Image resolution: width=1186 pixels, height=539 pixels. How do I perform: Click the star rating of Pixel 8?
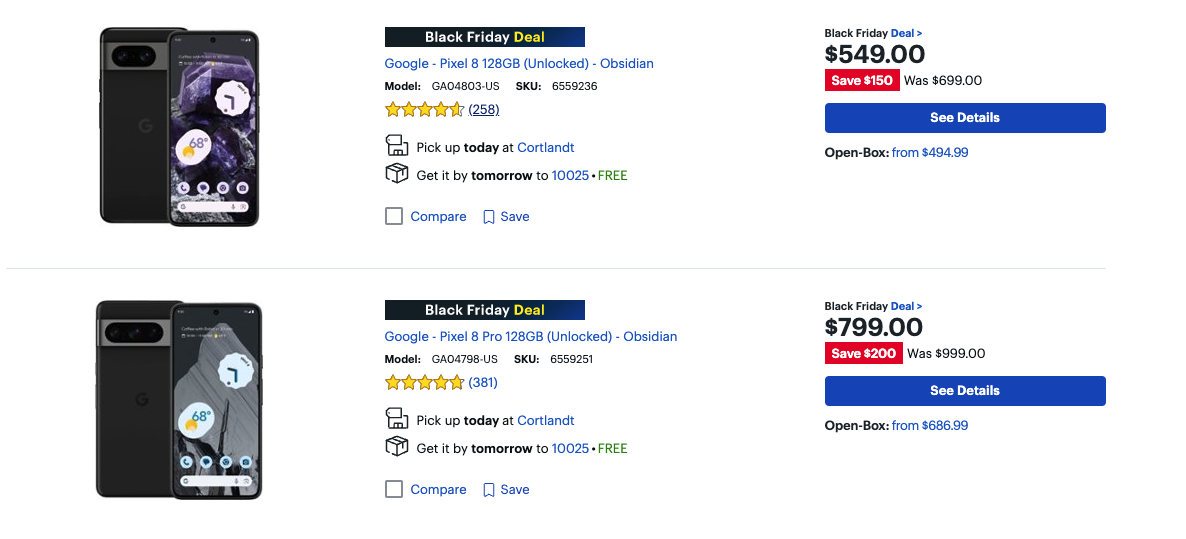[424, 110]
